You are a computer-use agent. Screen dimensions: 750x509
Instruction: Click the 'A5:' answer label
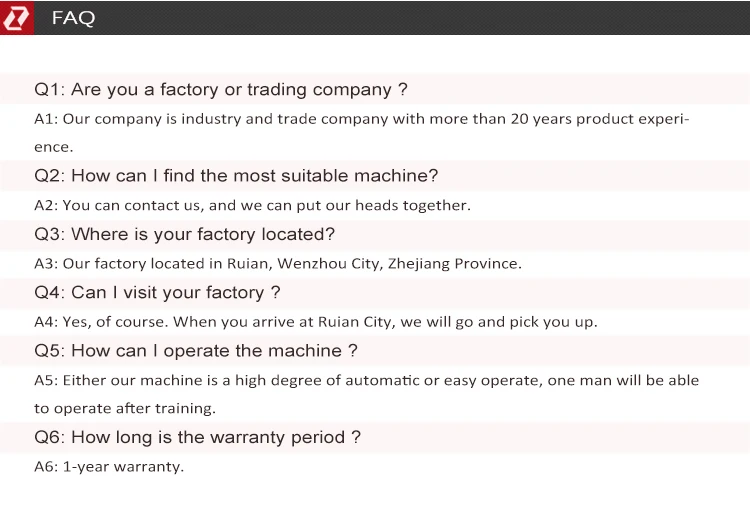point(46,380)
